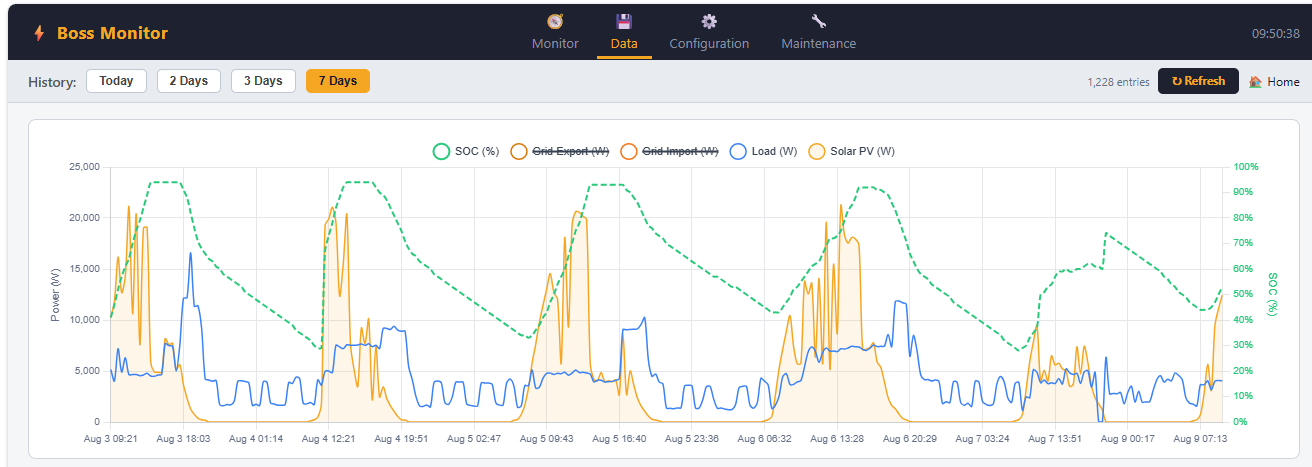Refresh the chart data
The image size is (1312, 467).
[1198, 81]
